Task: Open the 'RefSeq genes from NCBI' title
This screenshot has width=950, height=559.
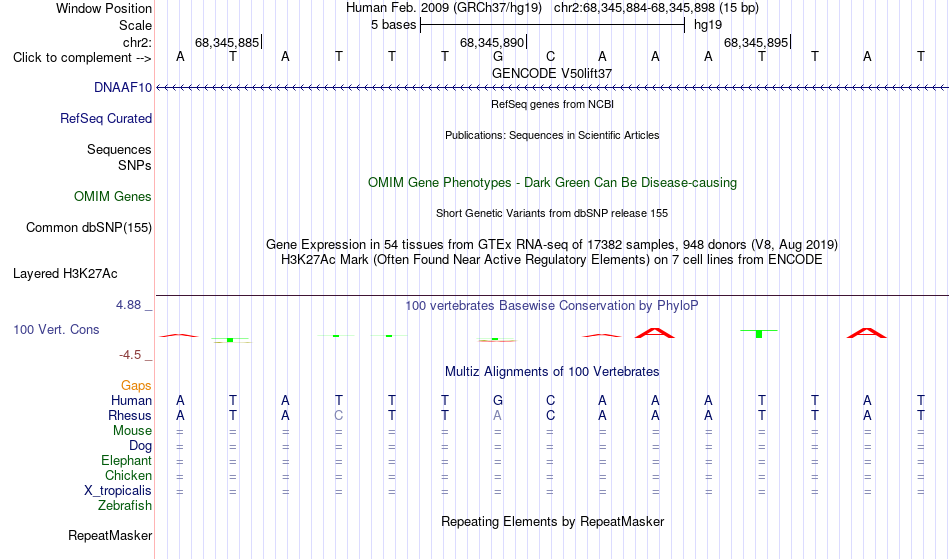Action: (552, 104)
